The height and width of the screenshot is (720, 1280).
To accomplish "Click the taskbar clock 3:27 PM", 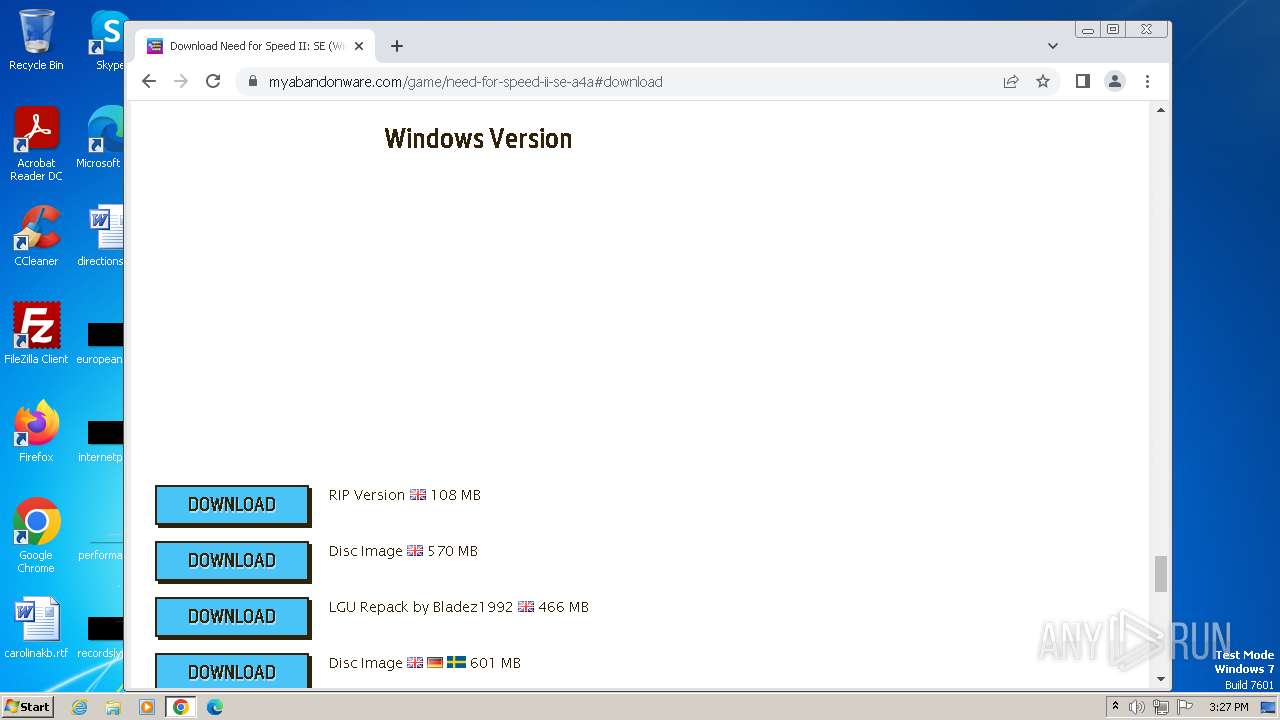I will coord(1229,707).
